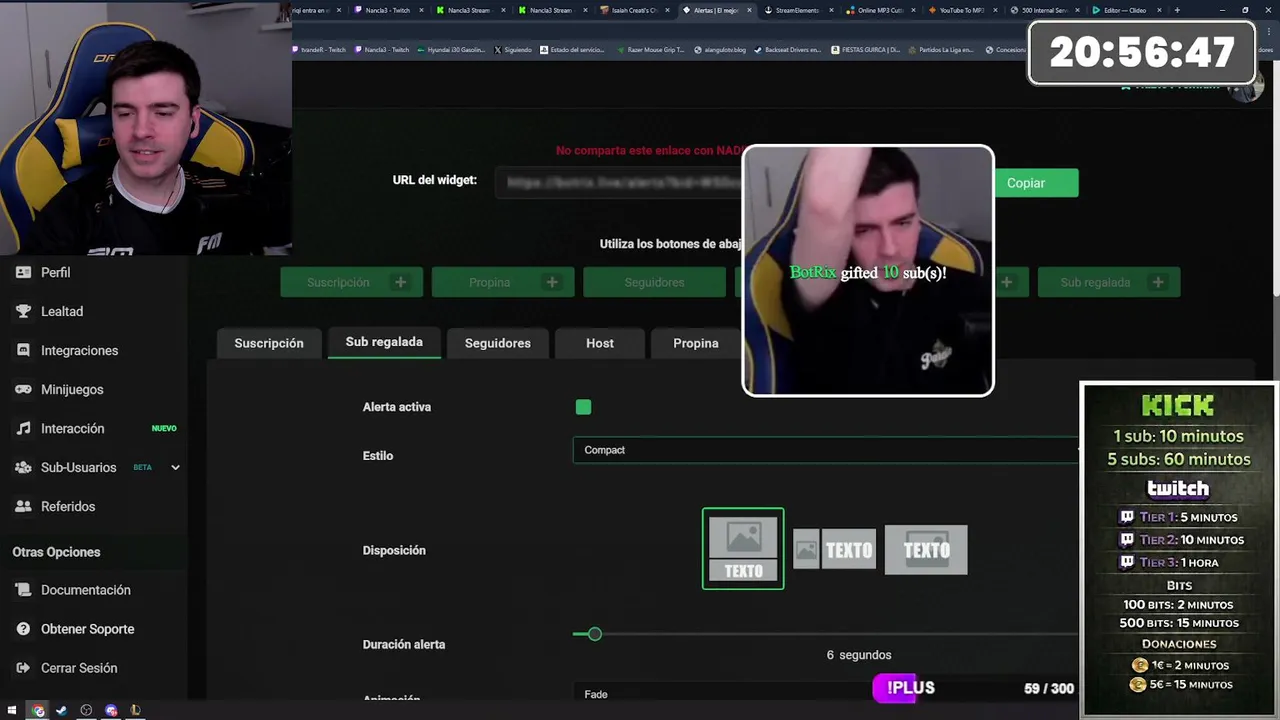The image size is (1280, 720).
Task: Switch to the Propina tab
Action: tap(696, 343)
